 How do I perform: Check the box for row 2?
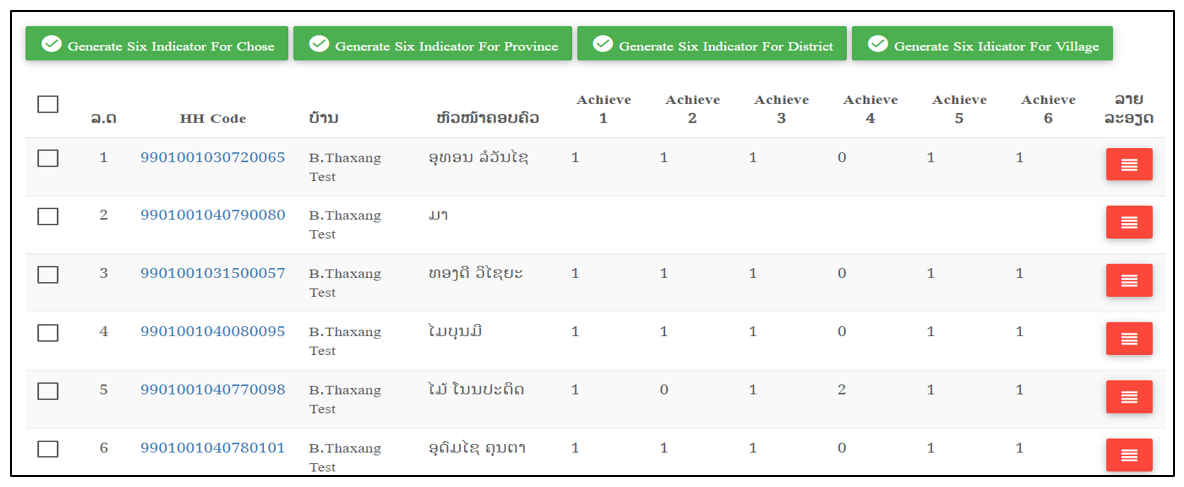(x=48, y=216)
